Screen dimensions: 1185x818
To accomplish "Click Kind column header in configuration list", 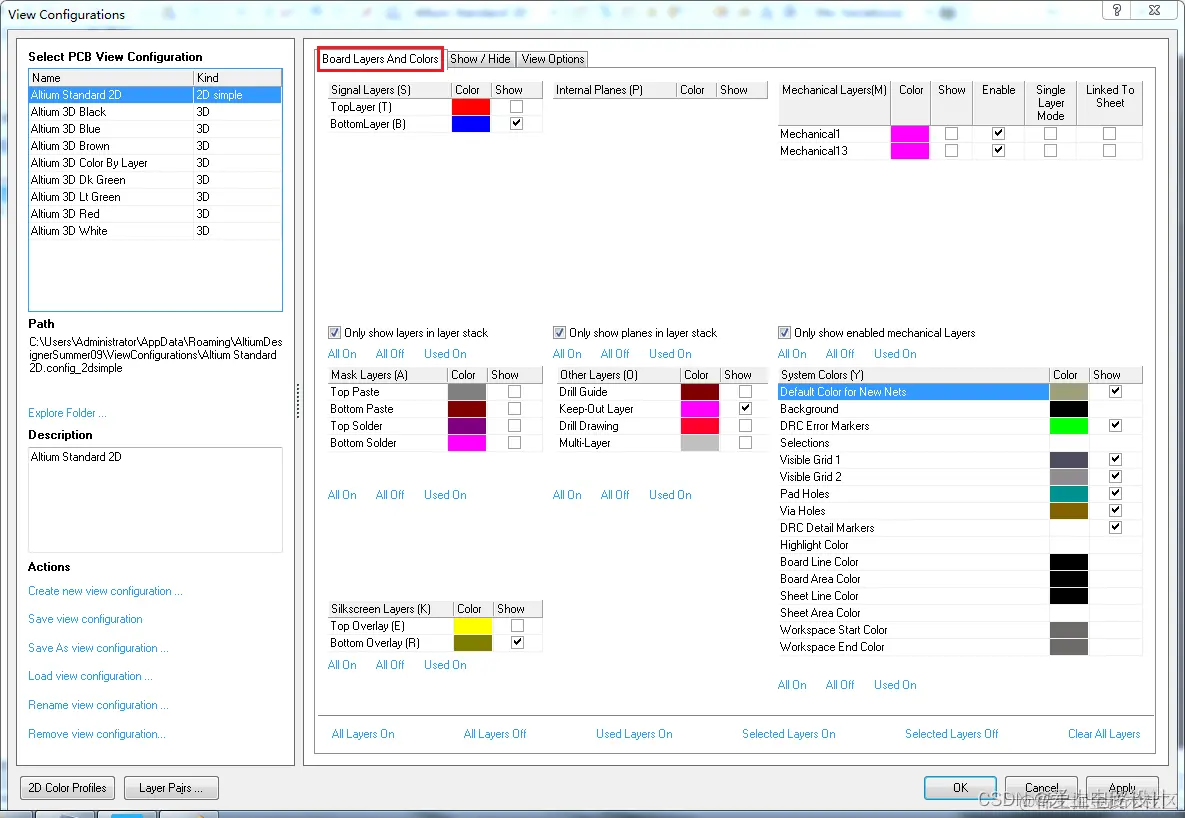I will (237, 78).
